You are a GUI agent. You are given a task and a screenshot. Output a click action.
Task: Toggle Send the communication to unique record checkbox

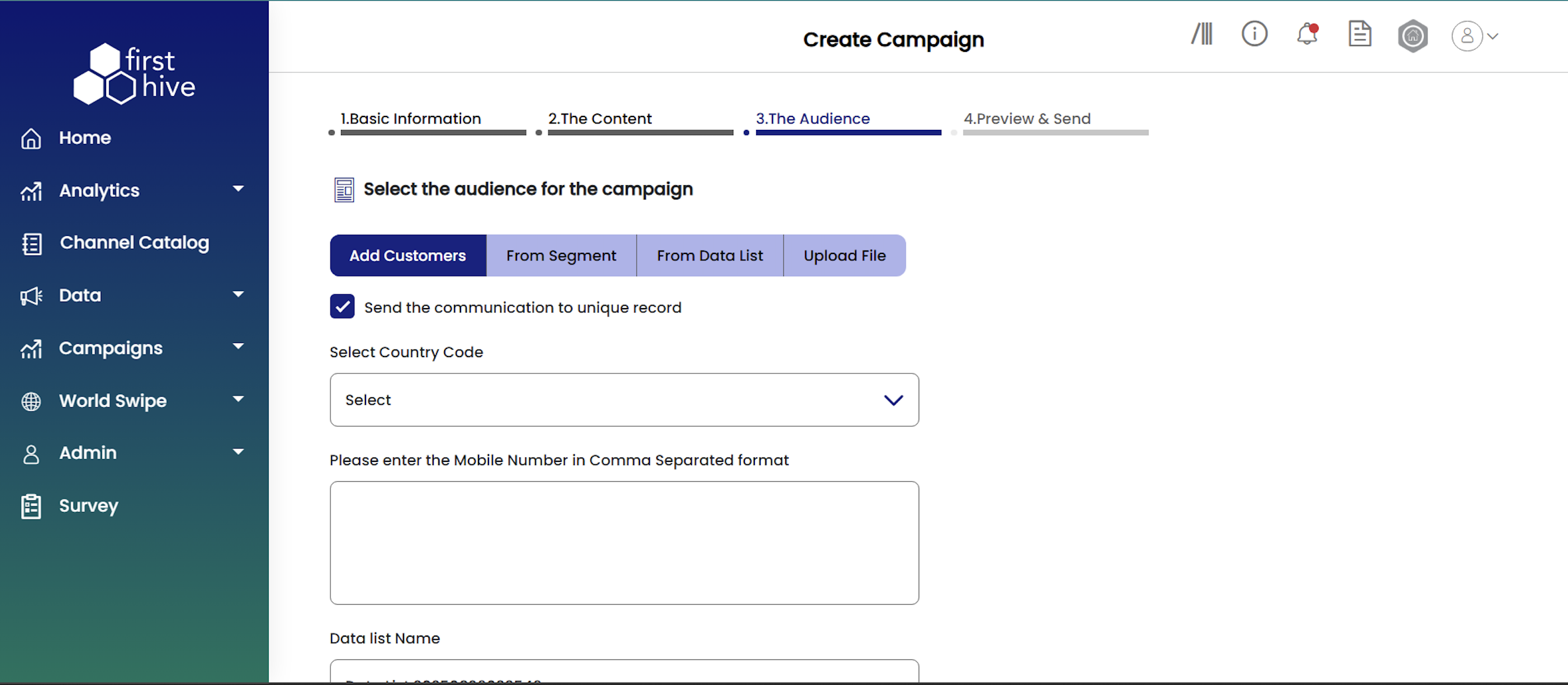click(x=342, y=306)
